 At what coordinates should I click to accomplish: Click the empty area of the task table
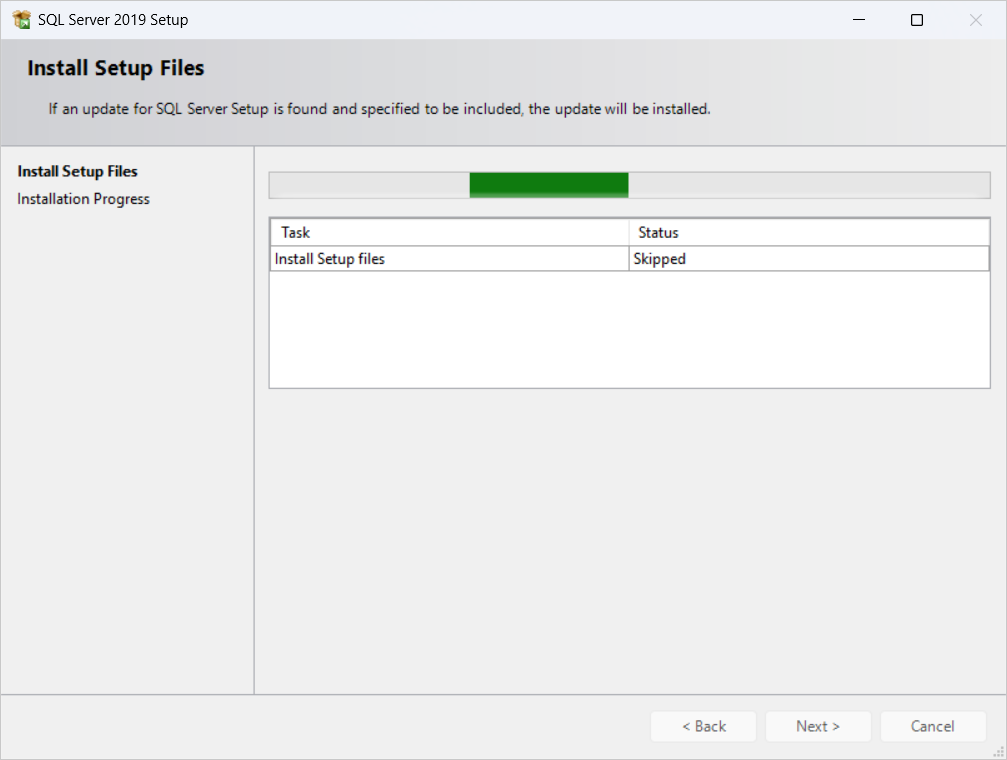tap(628, 330)
